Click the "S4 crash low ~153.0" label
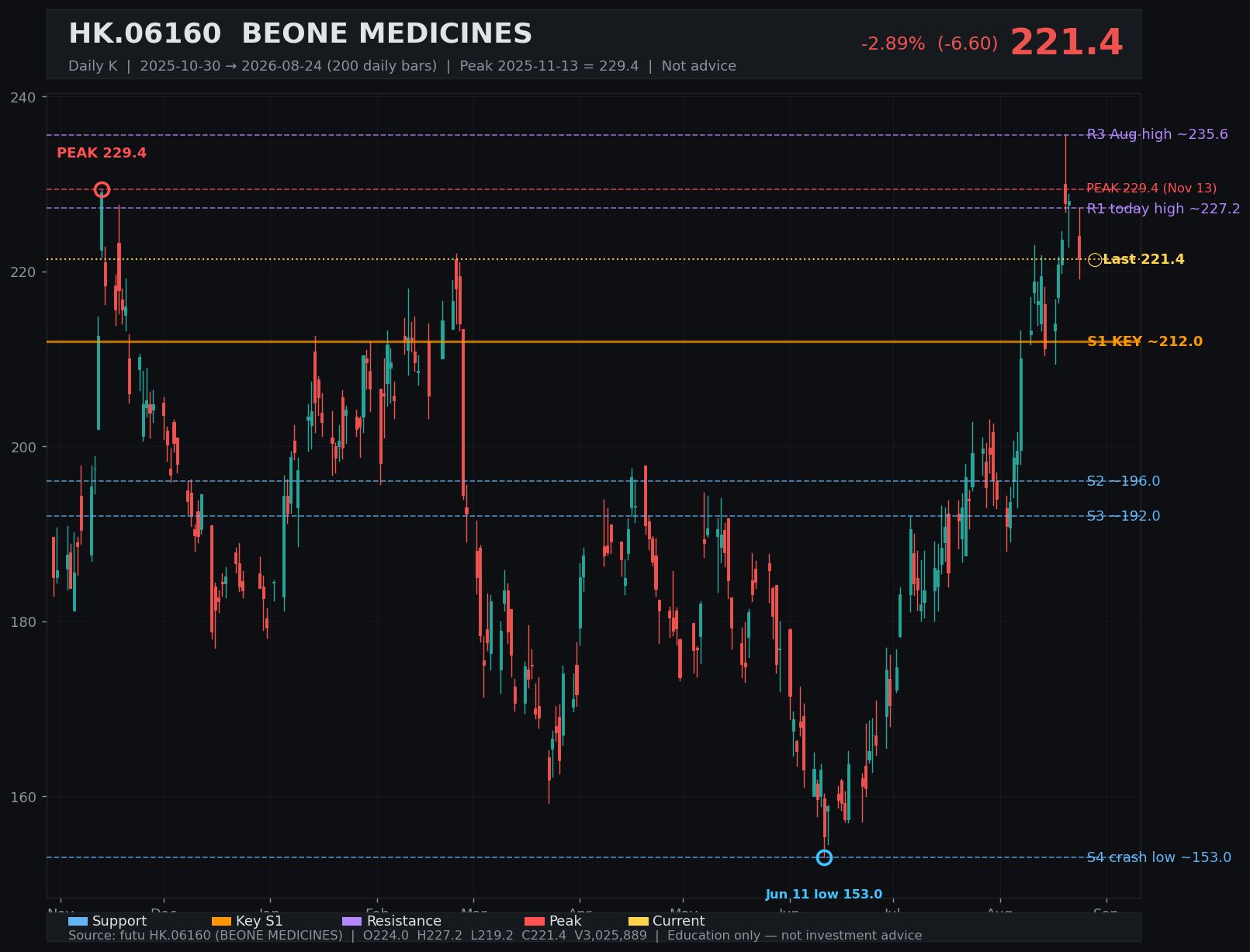 click(1158, 857)
